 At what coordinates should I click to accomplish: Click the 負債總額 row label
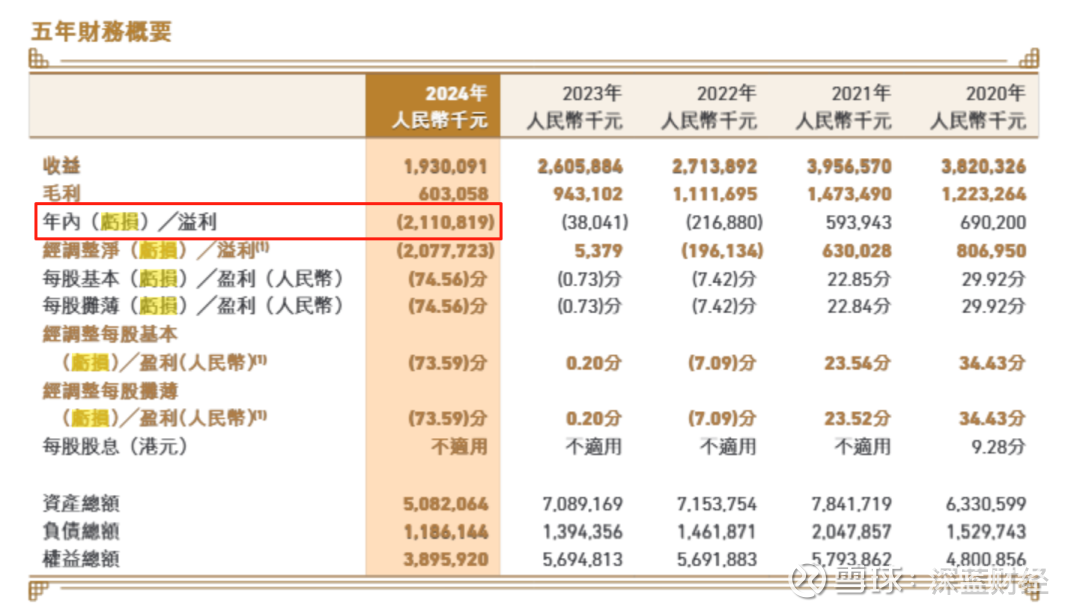tap(81, 531)
